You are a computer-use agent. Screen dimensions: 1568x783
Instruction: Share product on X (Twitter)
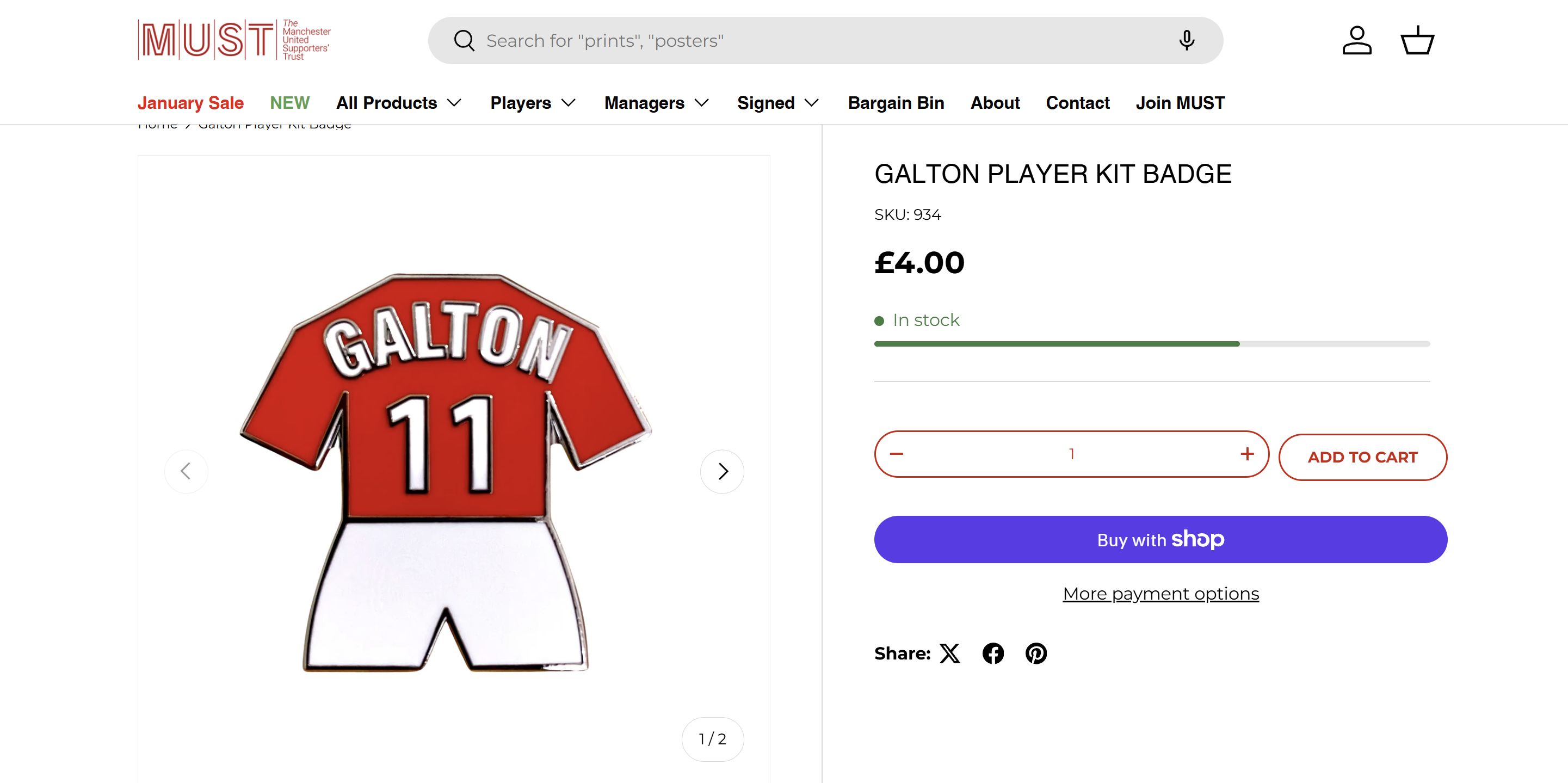[949, 653]
